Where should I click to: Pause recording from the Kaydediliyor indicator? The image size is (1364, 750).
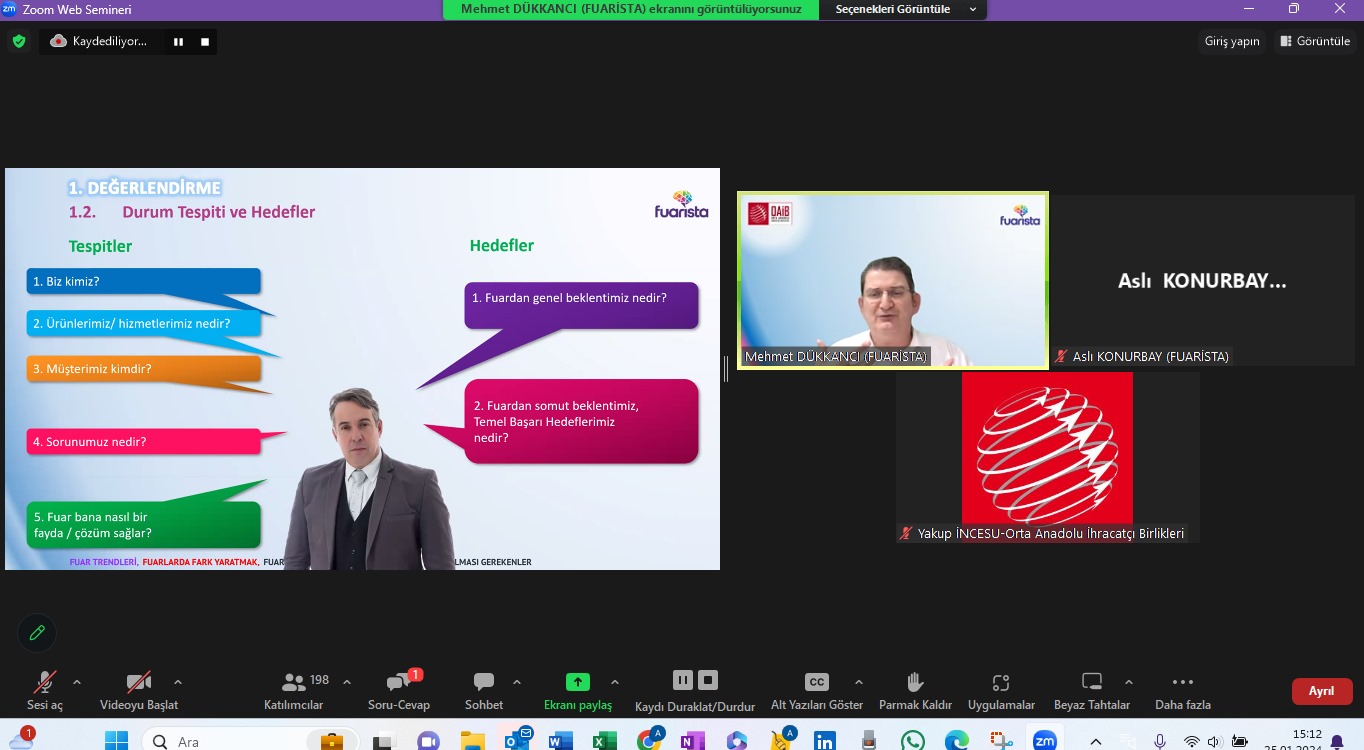tap(178, 41)
